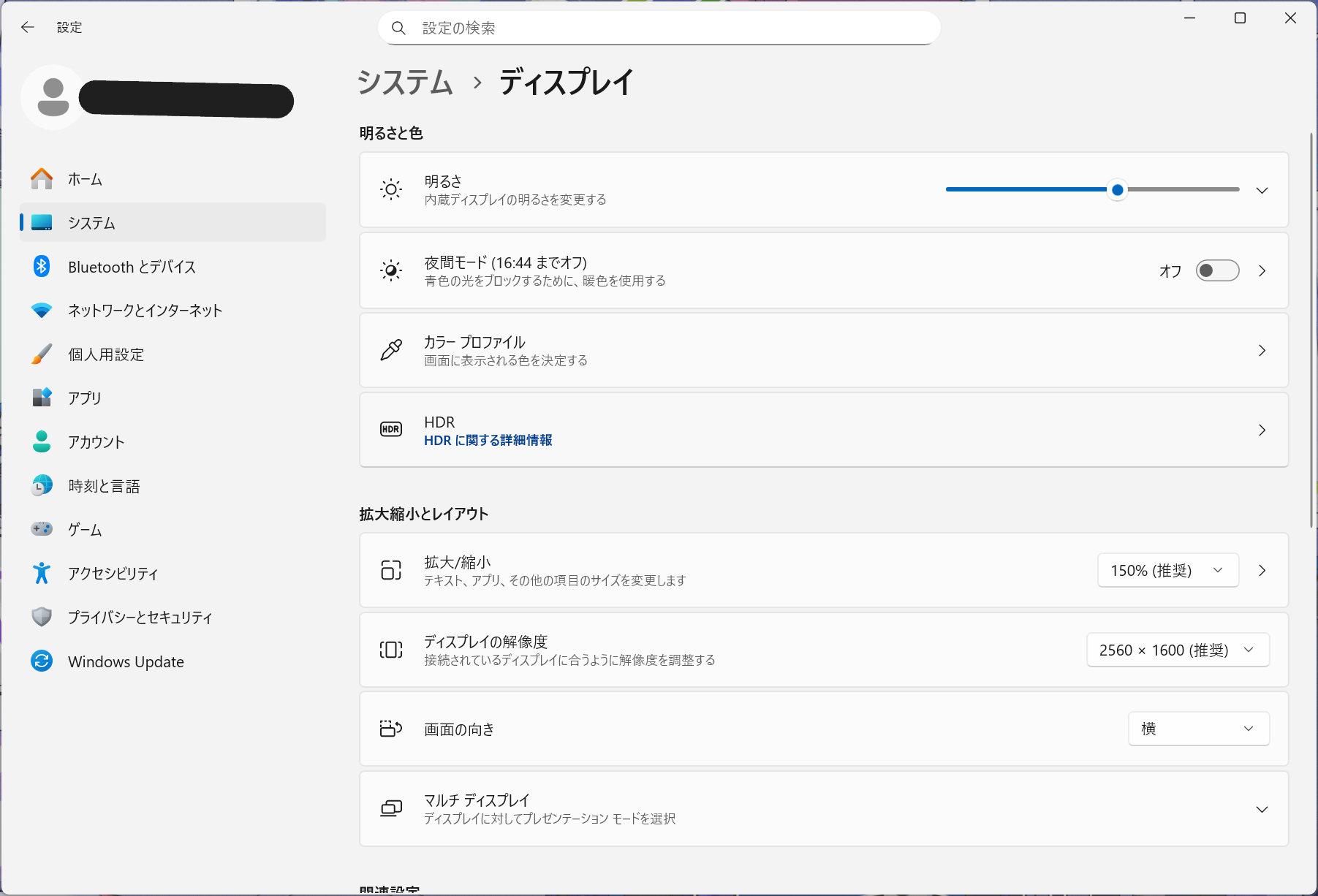Select 時刻と言語 in the sidebar
This screenshot has height=896, width=1318.
point(104,486)
